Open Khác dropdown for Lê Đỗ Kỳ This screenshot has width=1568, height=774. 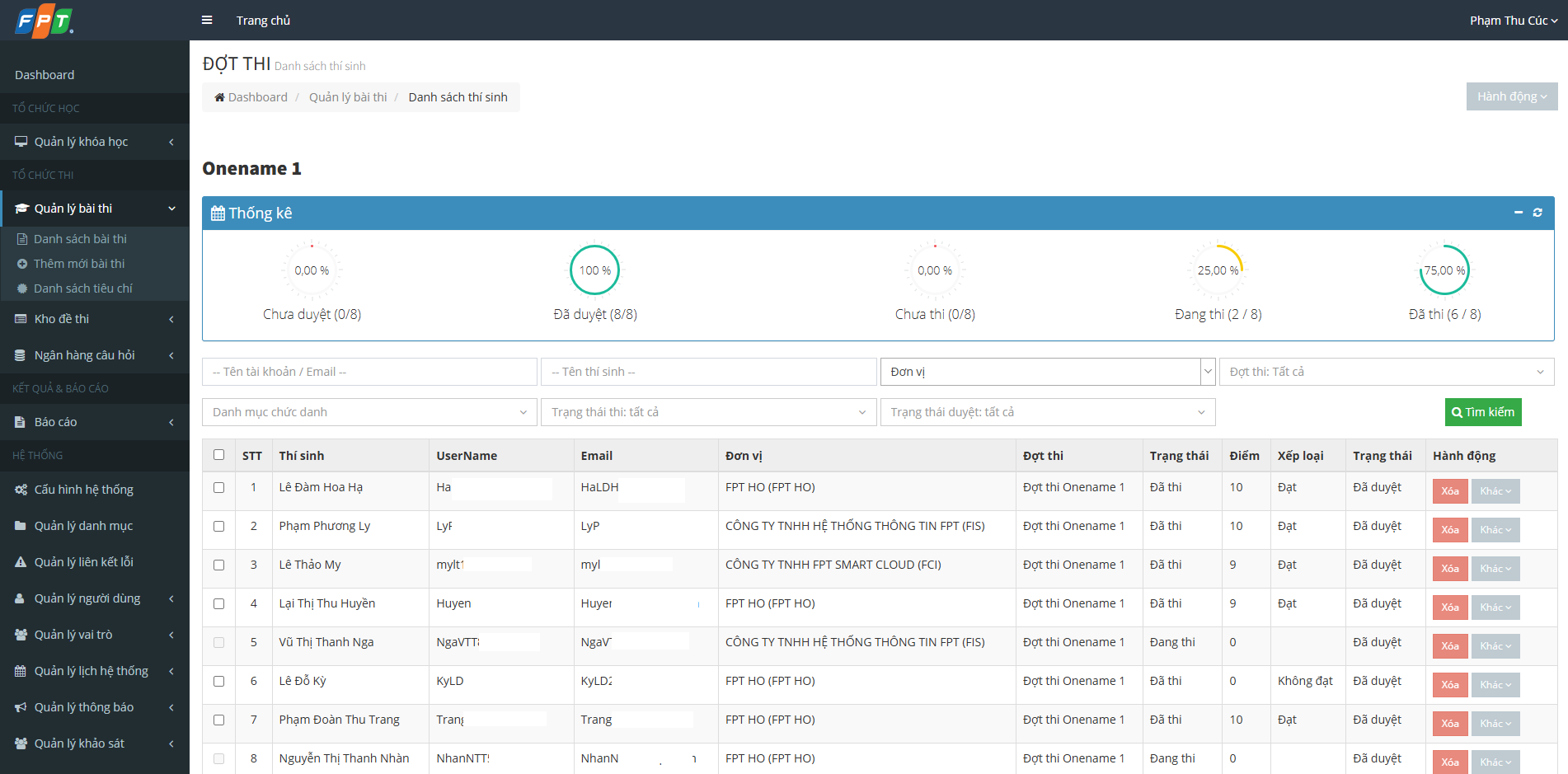[x=1495, y=685]
